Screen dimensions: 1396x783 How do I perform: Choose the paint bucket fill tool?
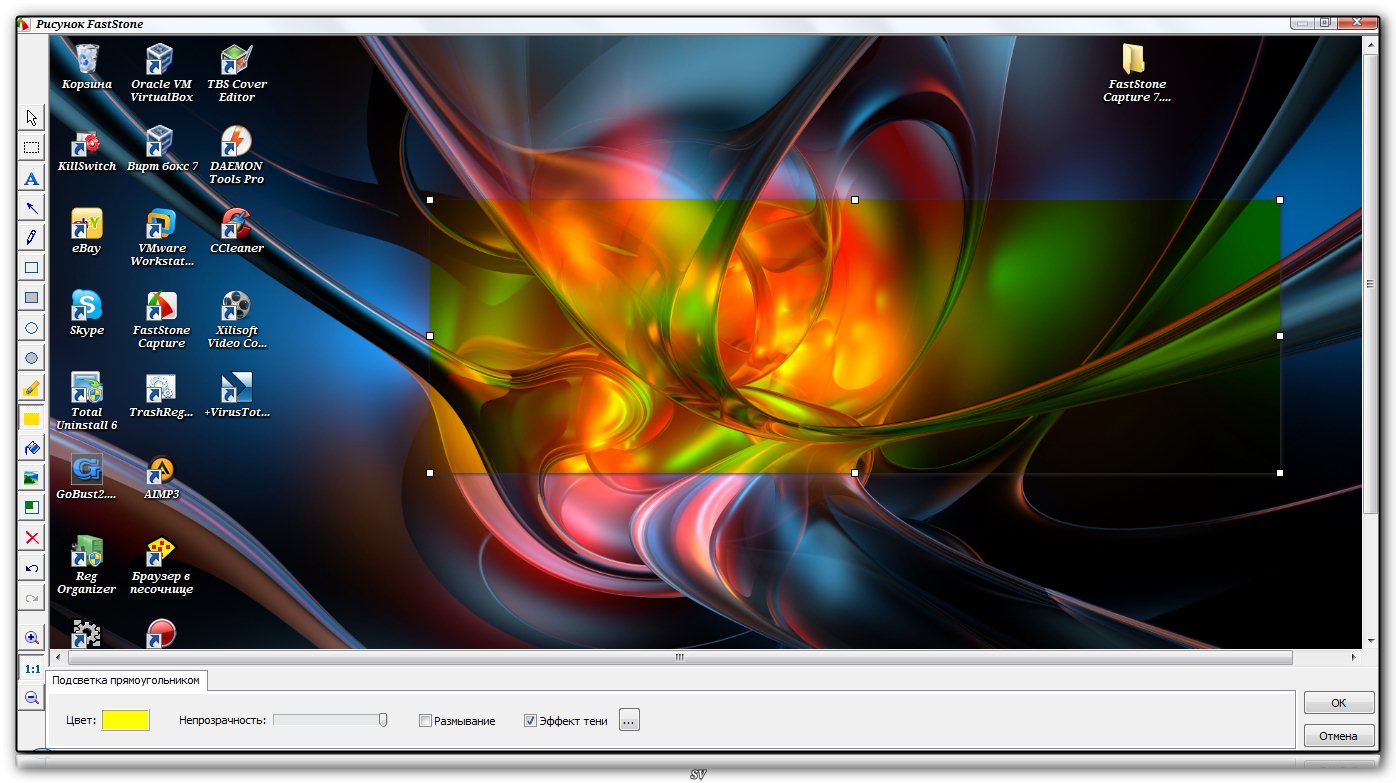coord(32,448)
